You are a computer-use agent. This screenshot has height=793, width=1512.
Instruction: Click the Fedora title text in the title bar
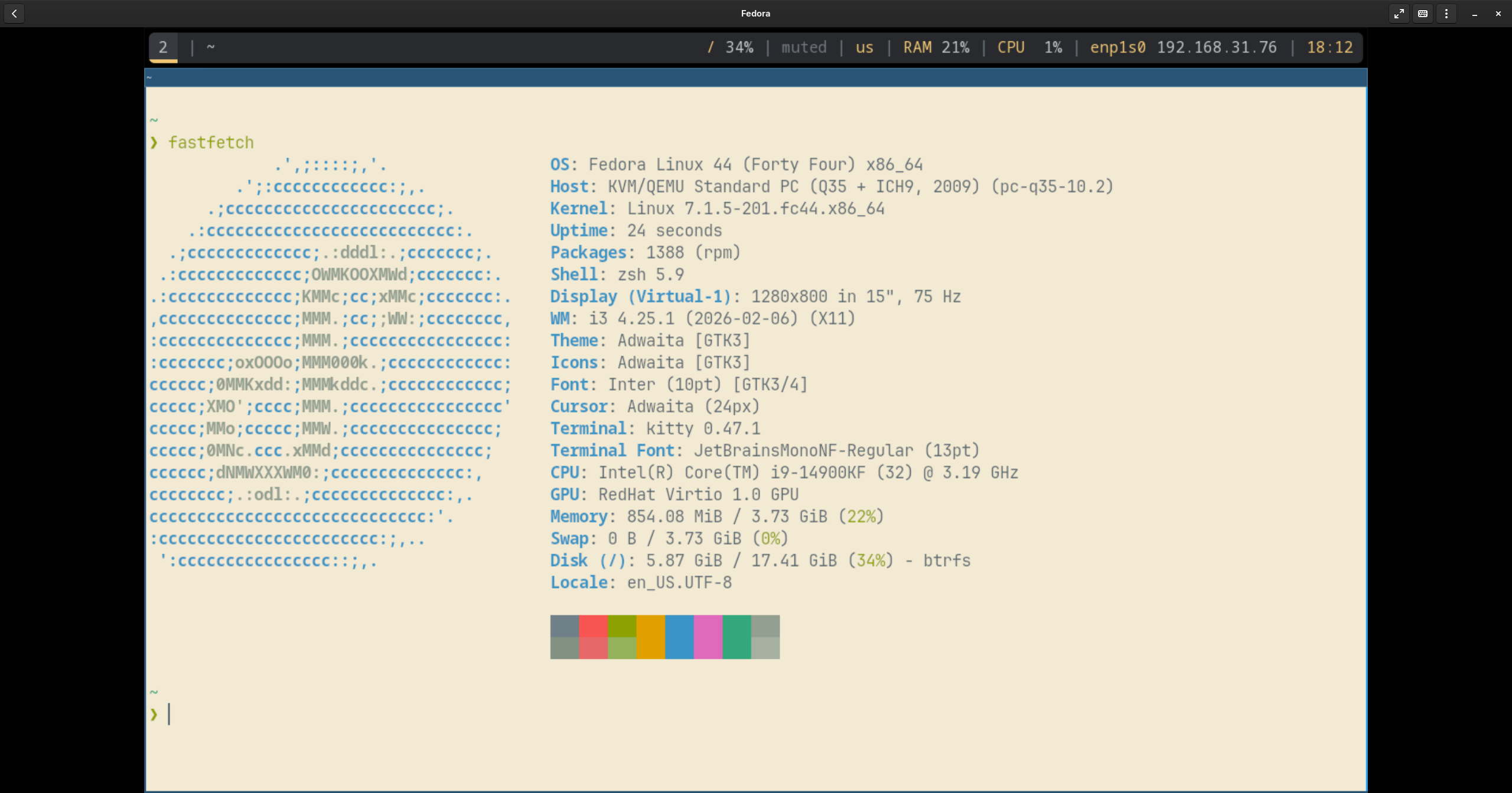(755, 14)
